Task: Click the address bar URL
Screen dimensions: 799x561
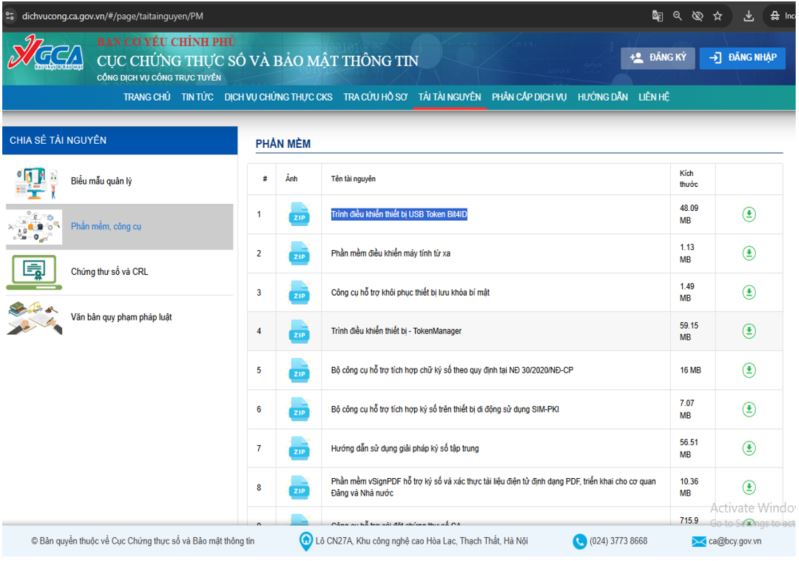Action: (113, 16)
